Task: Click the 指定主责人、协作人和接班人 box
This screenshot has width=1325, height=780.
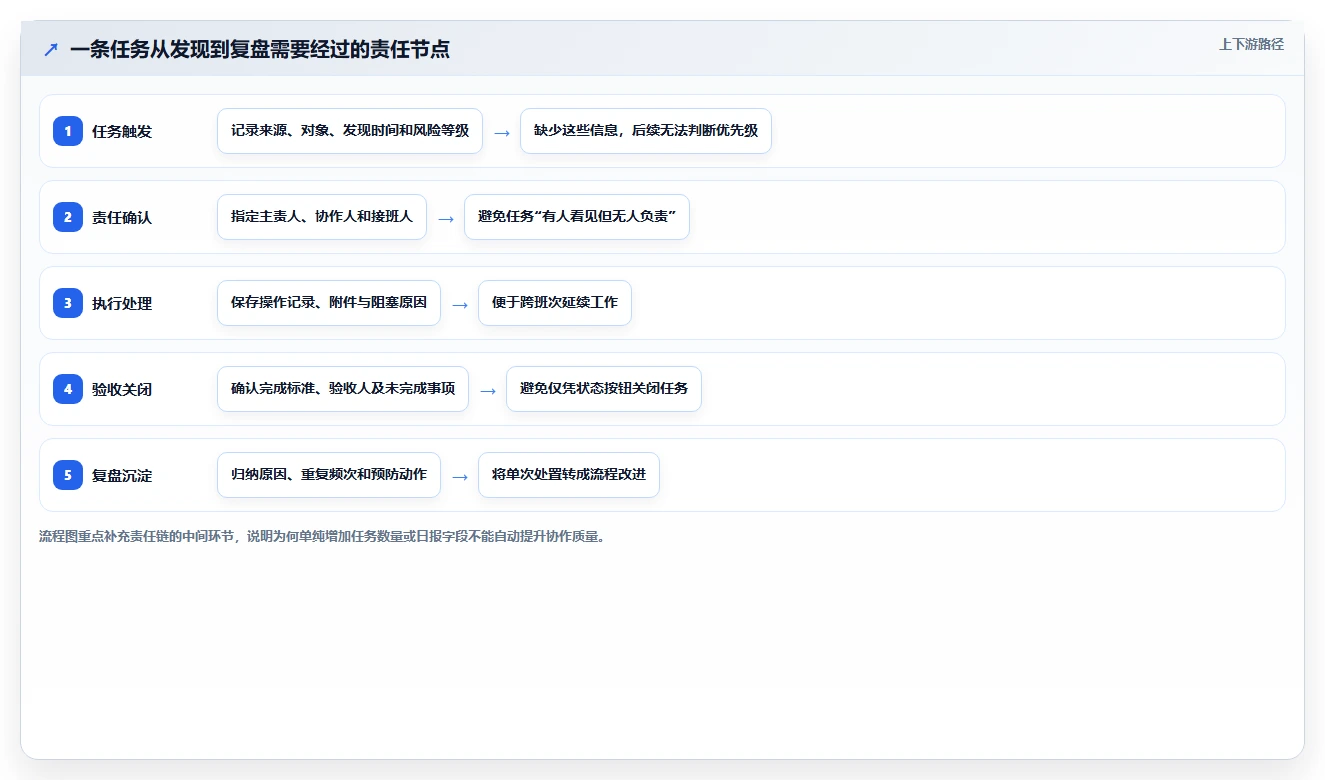Action: pyautogui.click(x=322, y=217)
